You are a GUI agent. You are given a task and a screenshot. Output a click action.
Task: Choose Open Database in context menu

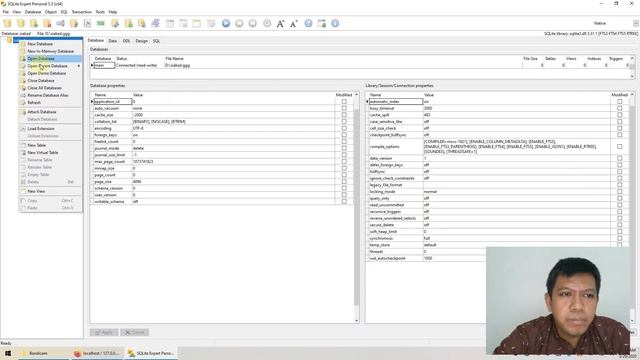tap(51, 58)
